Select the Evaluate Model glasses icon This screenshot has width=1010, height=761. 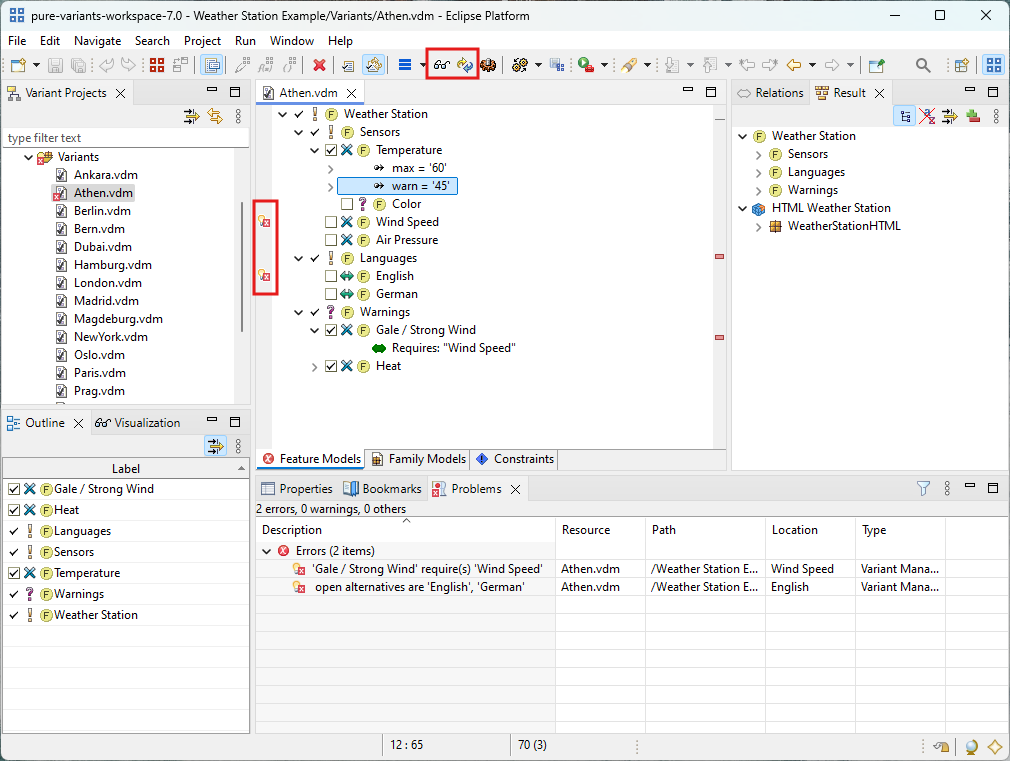pyautogui.click(x=441, y=64)
